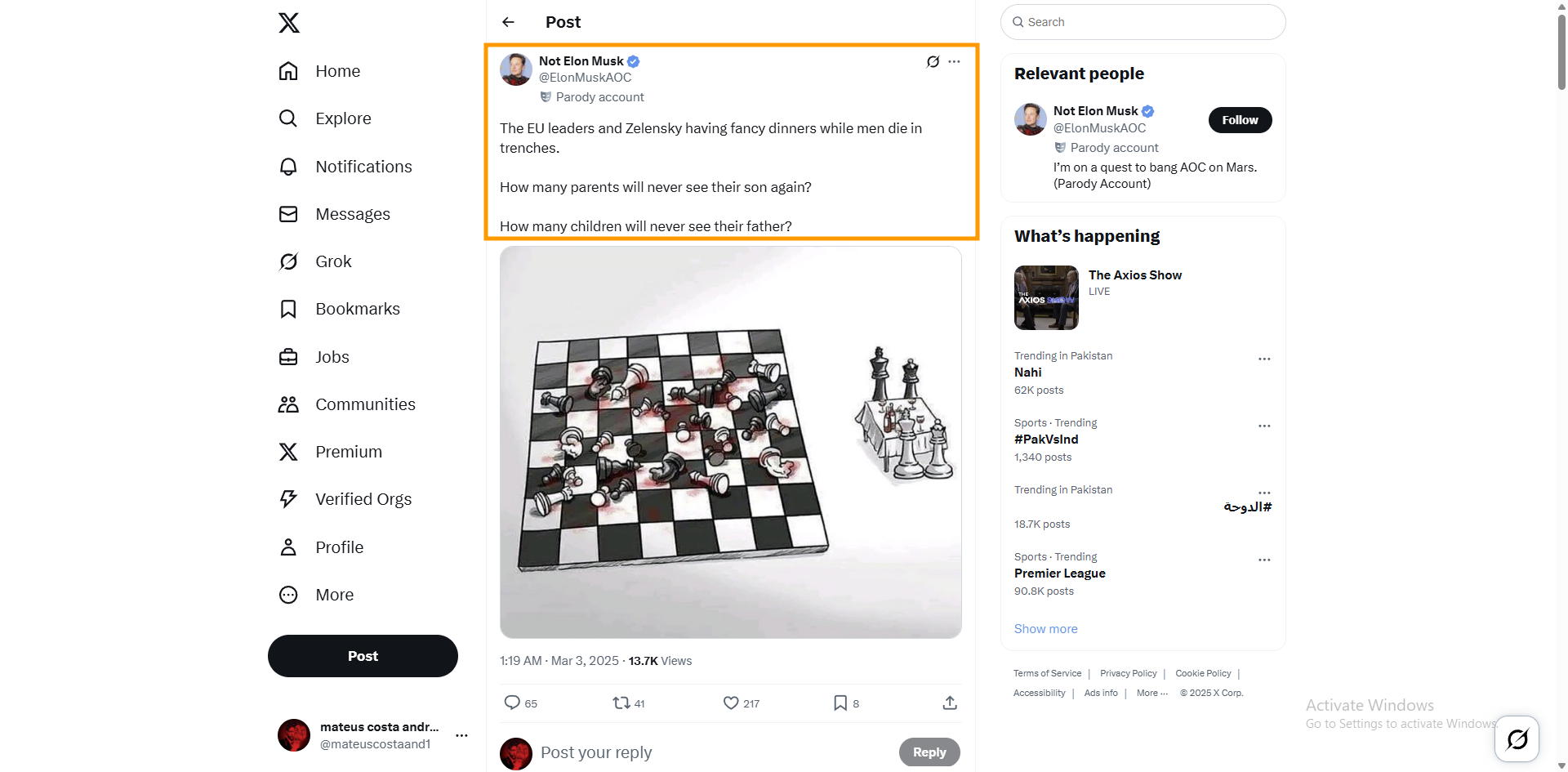Open account menu next to mateus costa

click(461, 735)
